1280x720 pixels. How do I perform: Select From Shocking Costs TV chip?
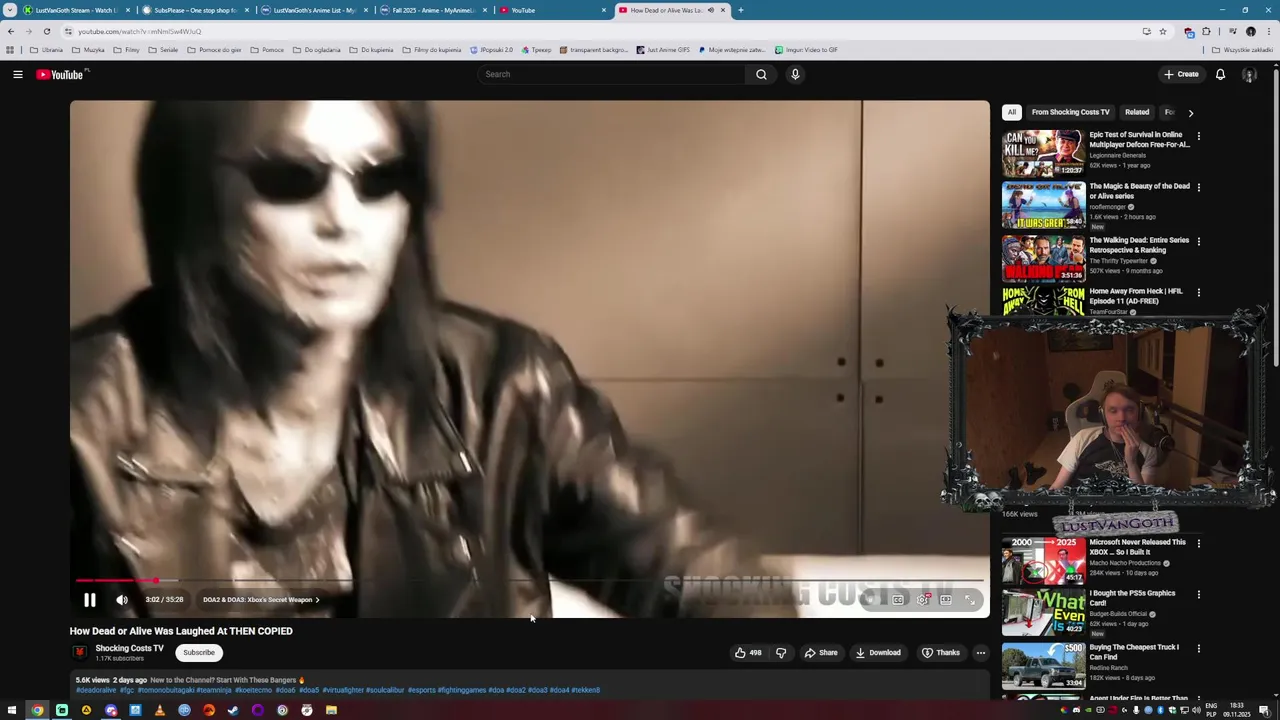[x=1070, y=112]
